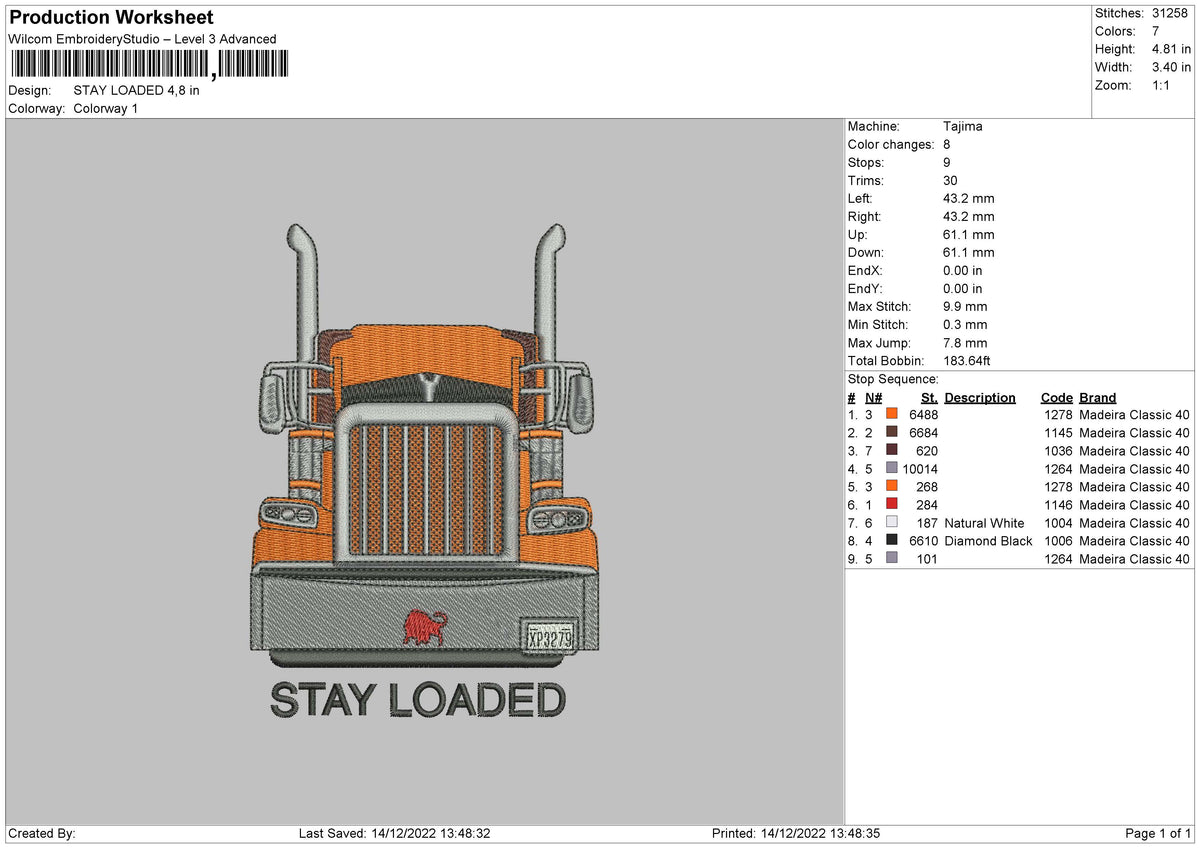Click the XP3279 license plate on the truck
The height and width of the screenshot is (848, 1200).
[x=548, y=636]
